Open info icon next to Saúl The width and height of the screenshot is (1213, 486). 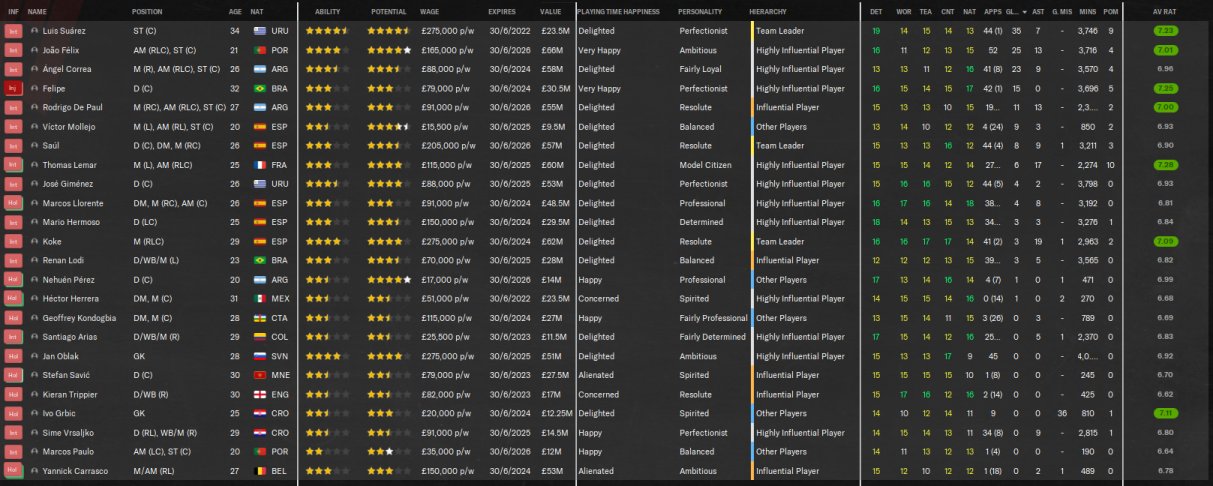pyautogui.click(x=35, y=145)
